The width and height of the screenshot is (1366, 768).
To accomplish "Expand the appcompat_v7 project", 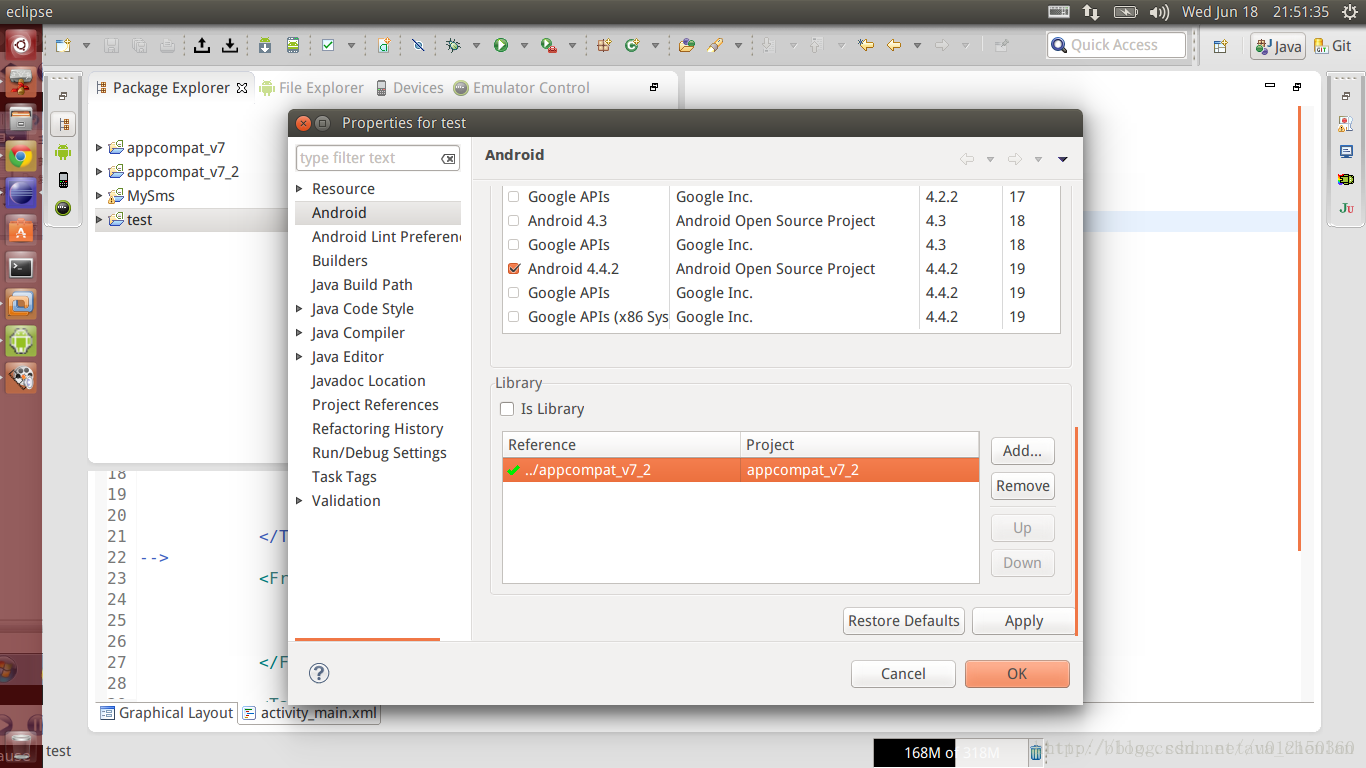I will (99, 148).
